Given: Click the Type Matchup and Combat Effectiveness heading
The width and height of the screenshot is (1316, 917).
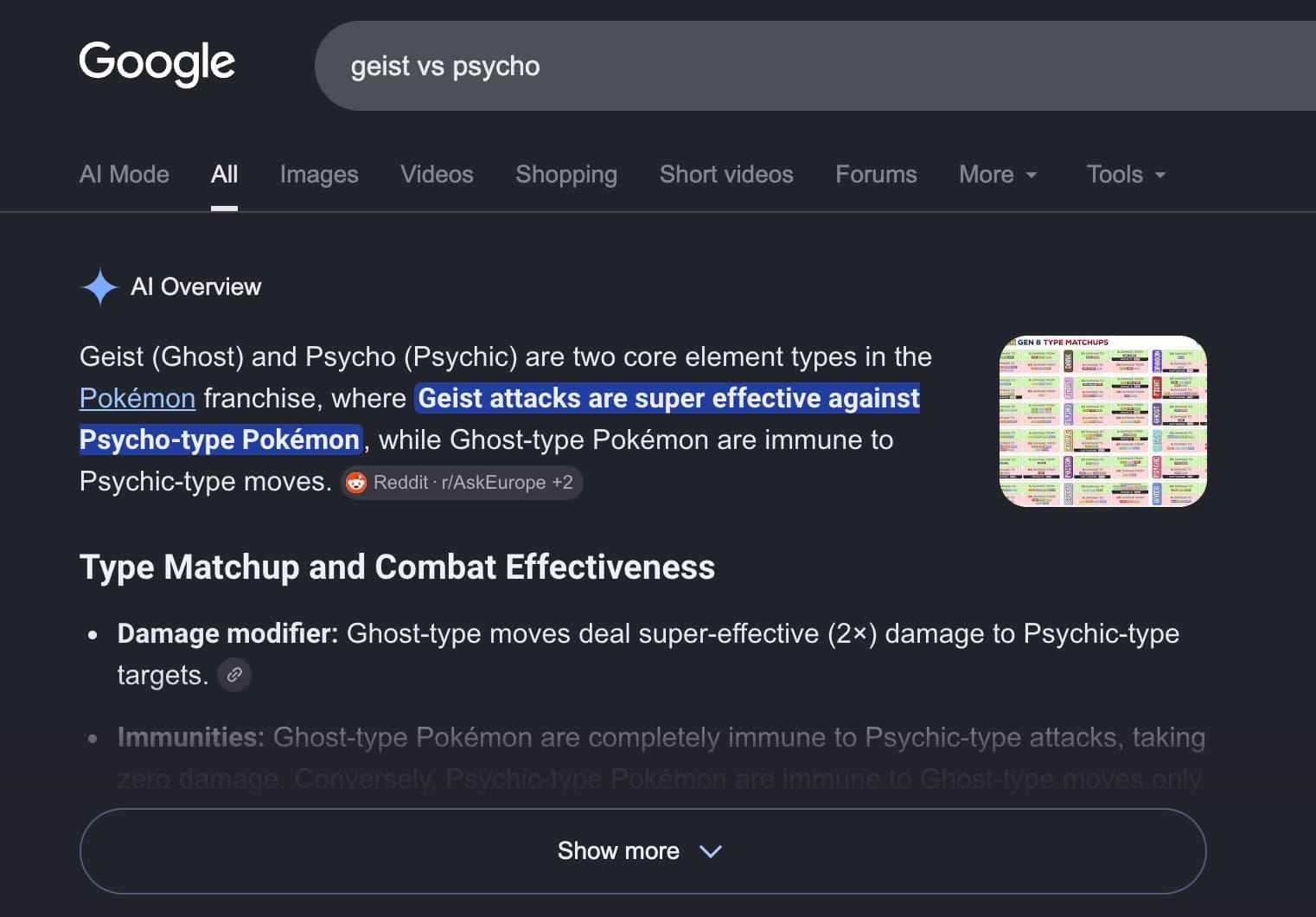Looking at the screenshot, I should [398, 568].
